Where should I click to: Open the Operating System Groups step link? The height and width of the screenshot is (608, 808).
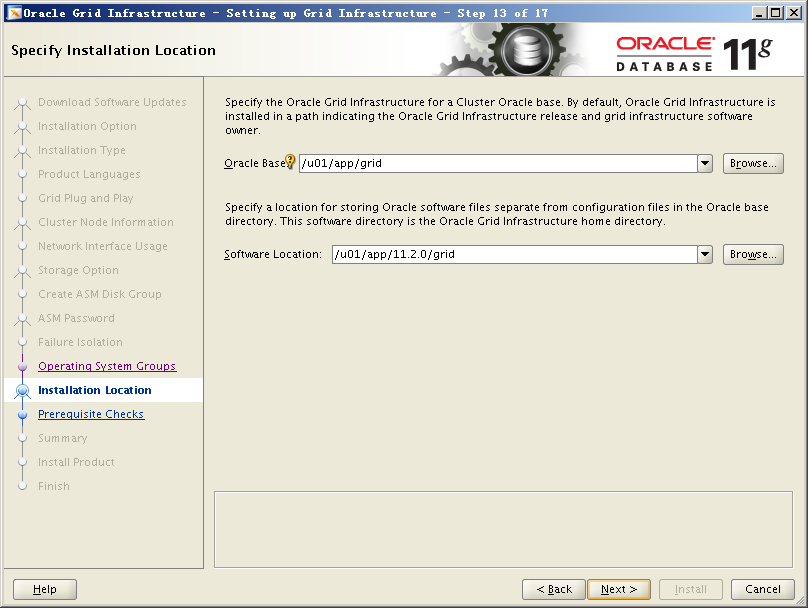pyautogui.click(x=107, y=366)
